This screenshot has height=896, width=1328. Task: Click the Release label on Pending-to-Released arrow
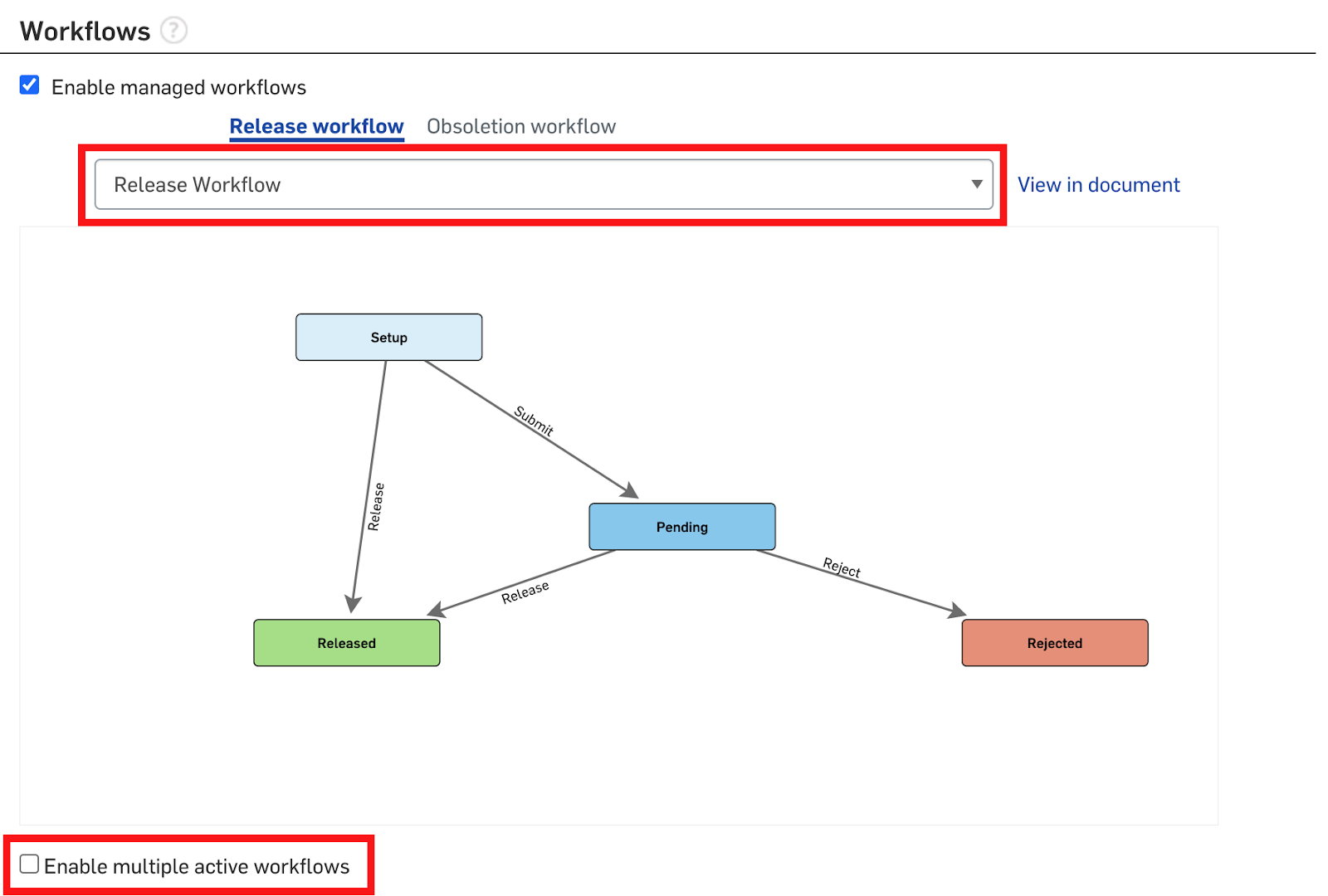click(525, 592)
